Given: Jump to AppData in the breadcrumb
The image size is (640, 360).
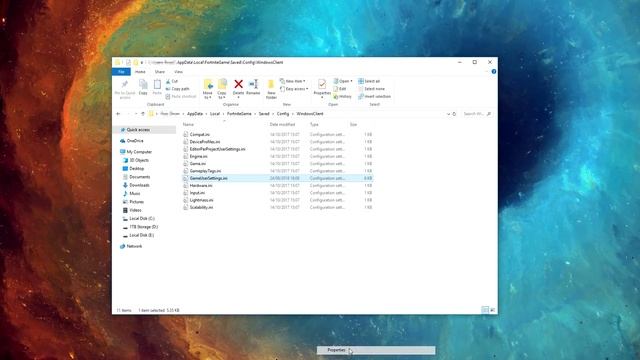Looking at the screenshot, I should (x=195, y=114).
